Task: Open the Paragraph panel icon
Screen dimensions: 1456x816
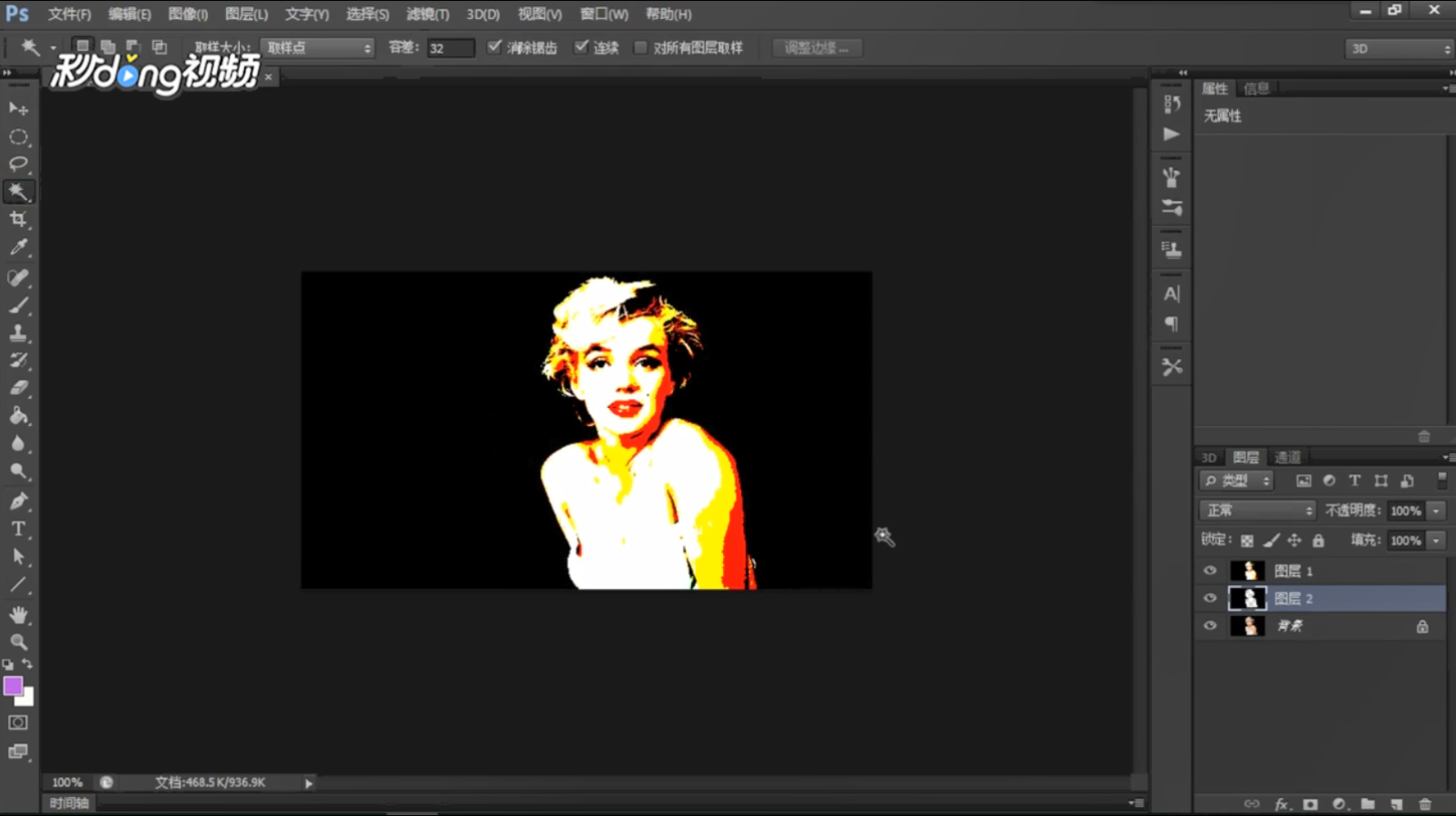Action: coord(1172,324)
